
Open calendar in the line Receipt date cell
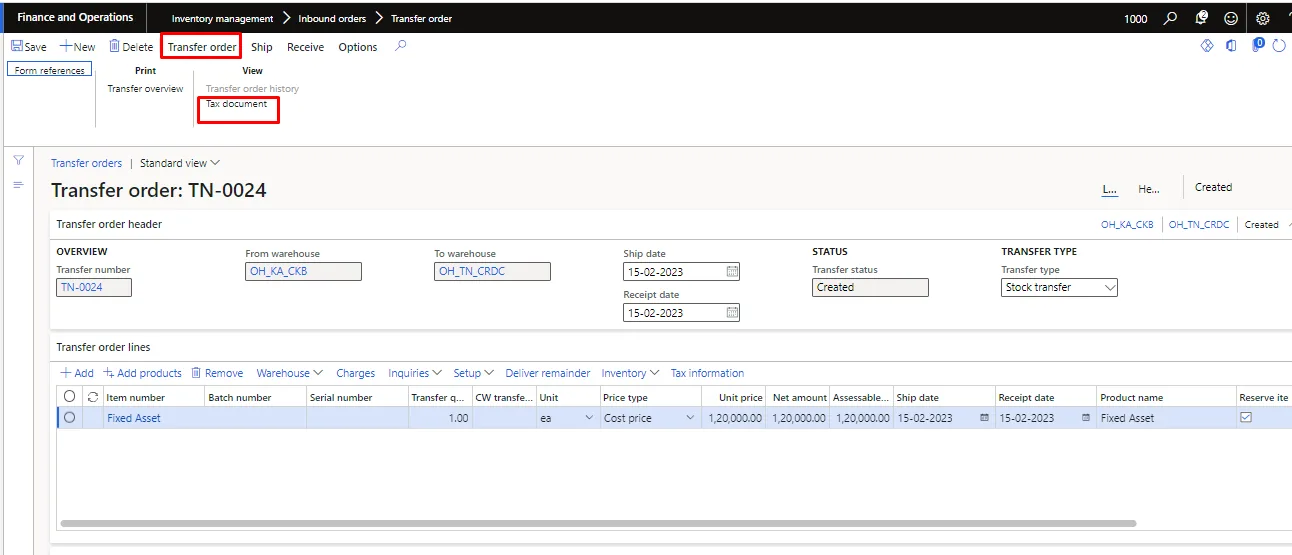[1086, 418]
